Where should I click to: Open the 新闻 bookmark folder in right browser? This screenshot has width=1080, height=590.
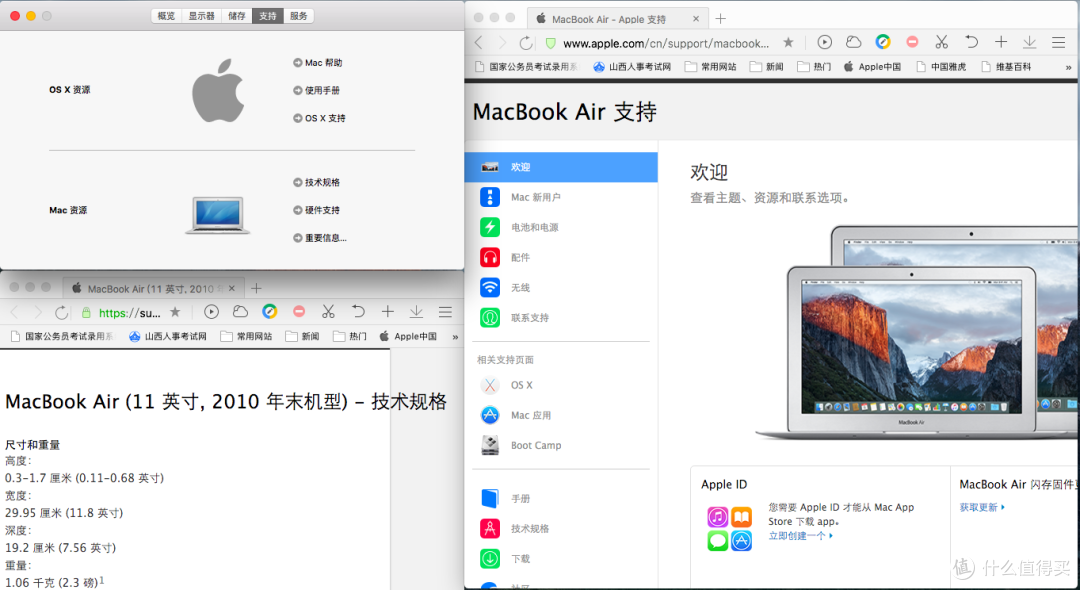767,67
